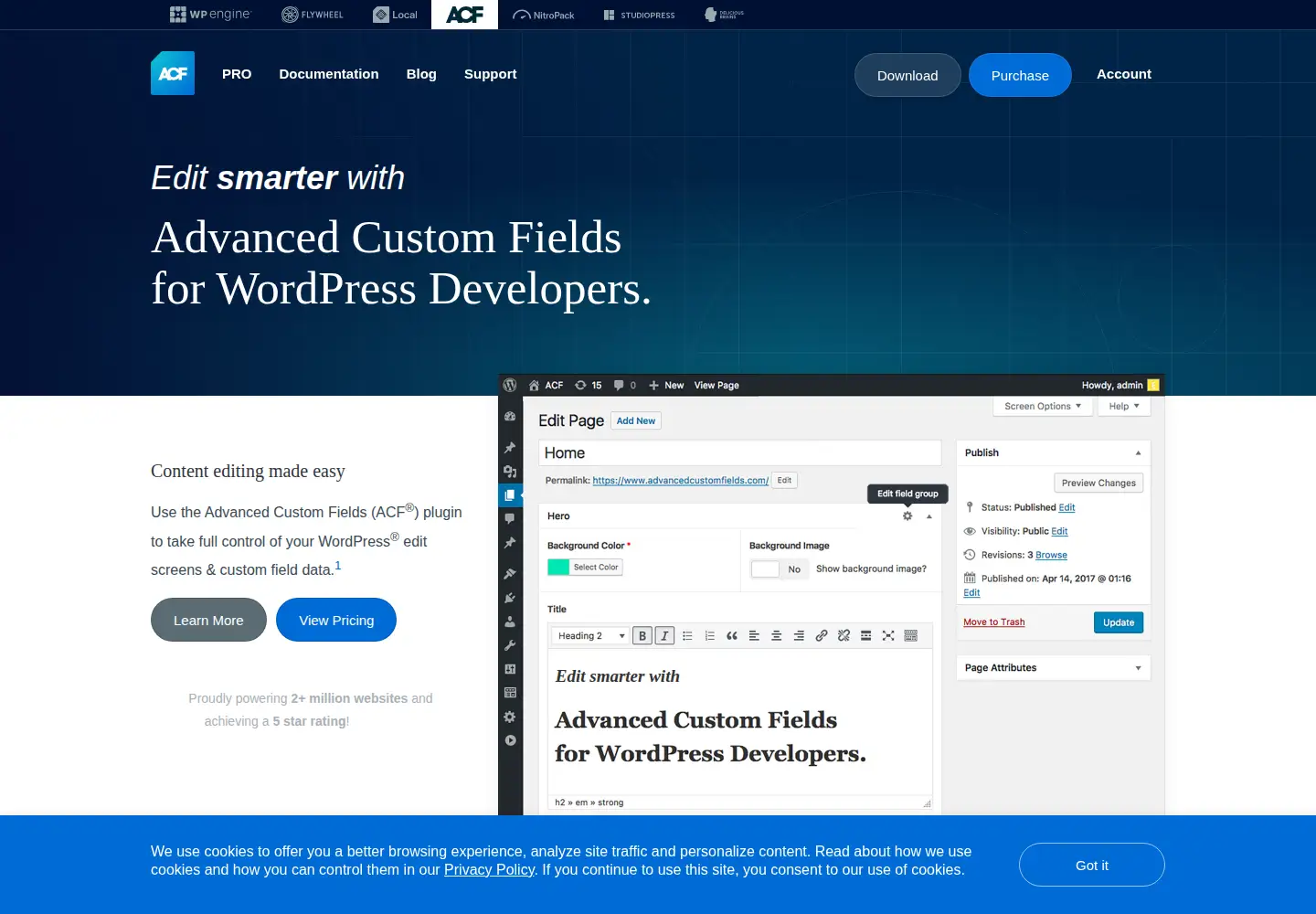Screen dimensions: 1316x914
Task: Click the Home page title field
Action: 739,452
